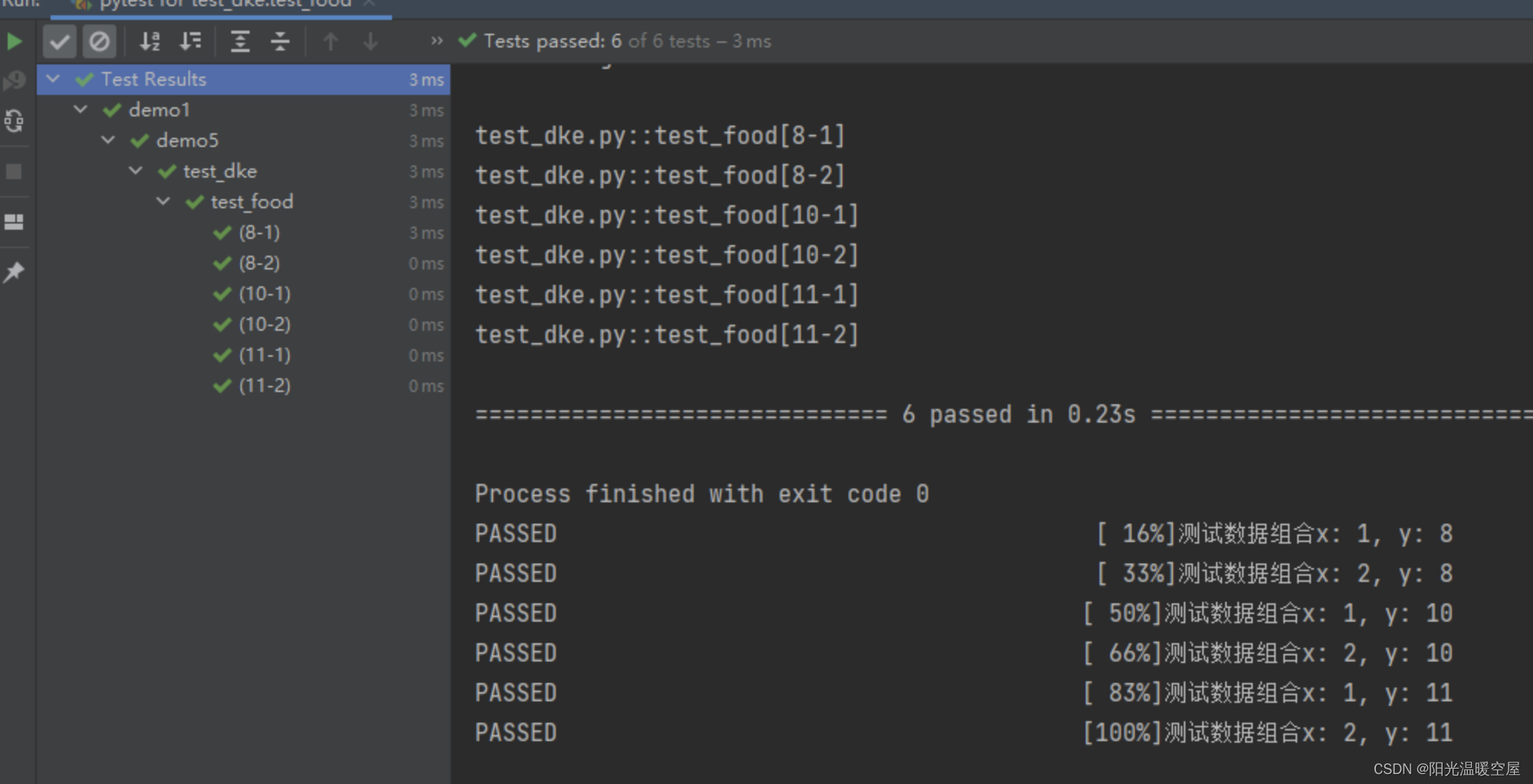
Task: Sort tests by duration
Action: click(x=191, y=41)
